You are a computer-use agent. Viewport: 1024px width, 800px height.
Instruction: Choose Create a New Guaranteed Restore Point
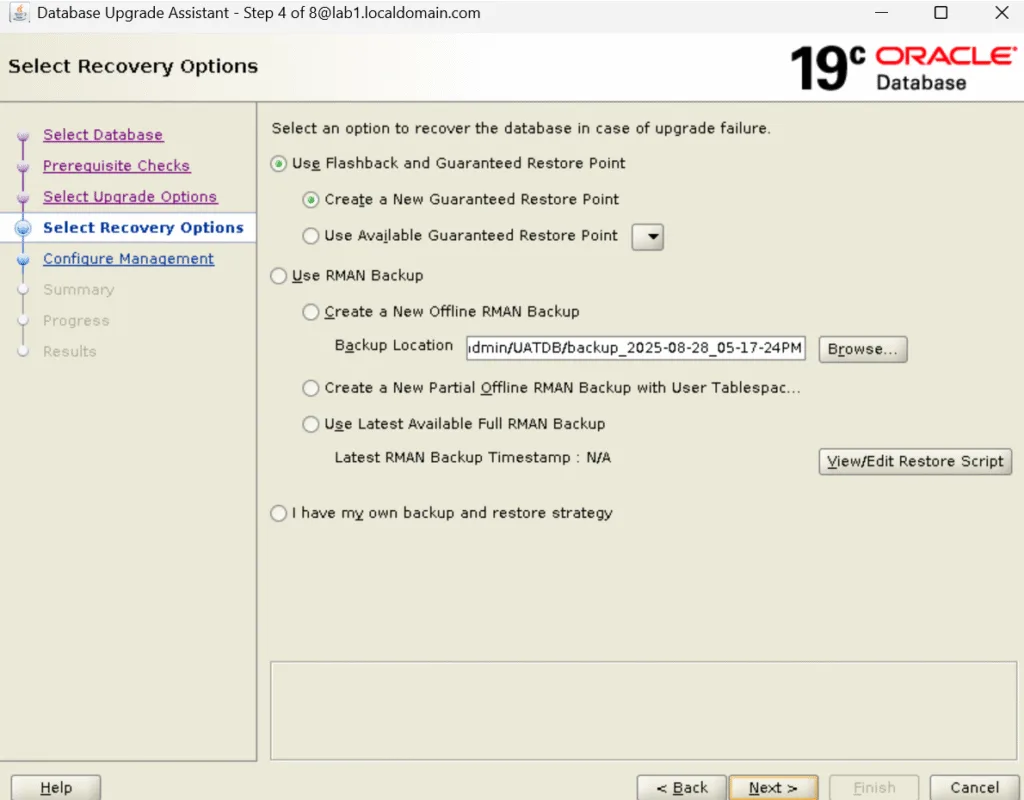311,199
